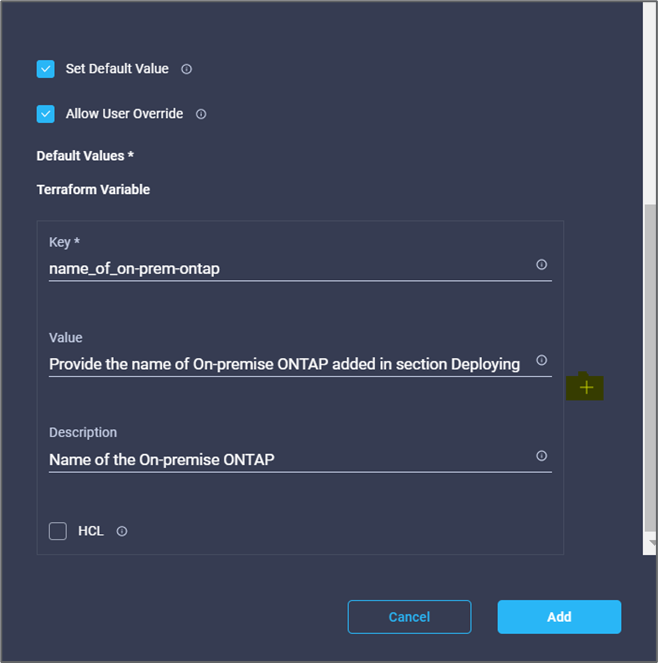Image resolution: width=658 pixels, height=663 pixels.
Task: Click info icon in the Value field
Action: tap(541, 360)
